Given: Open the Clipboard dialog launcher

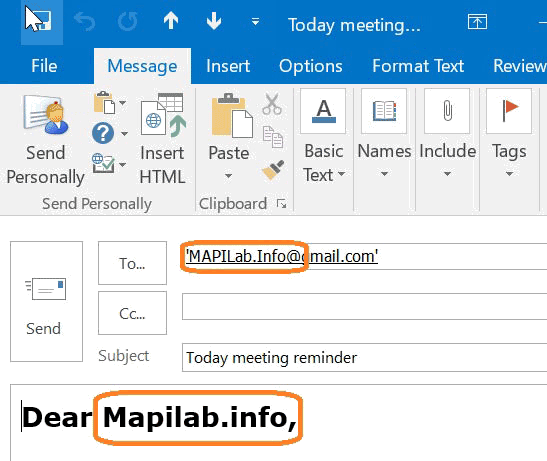Looking at the screenshot, I should pos(282,203).
